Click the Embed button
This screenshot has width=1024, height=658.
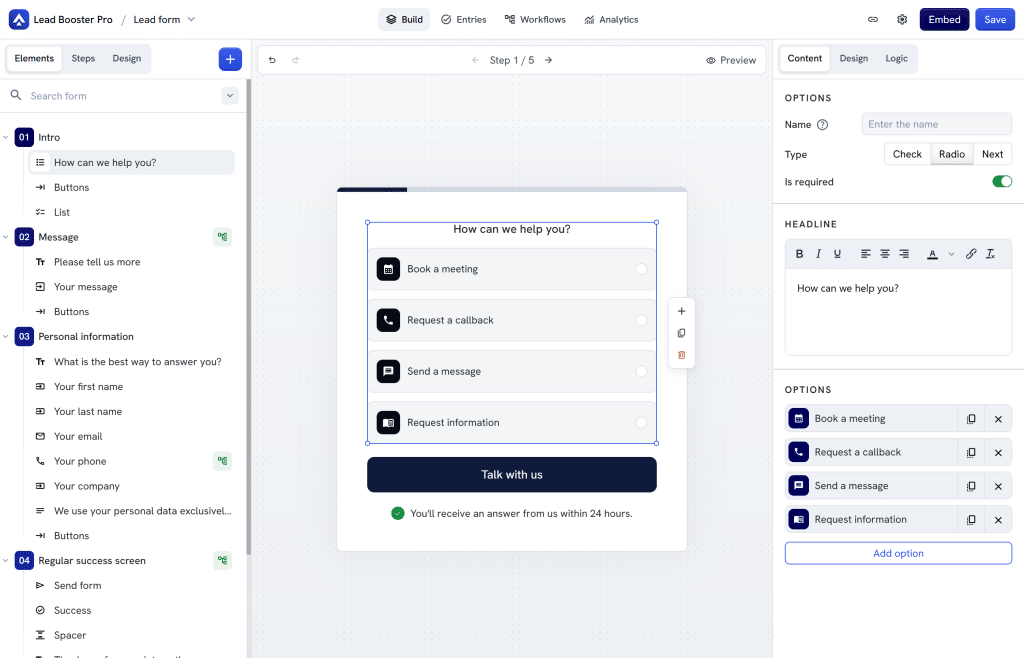click(944, 20)
